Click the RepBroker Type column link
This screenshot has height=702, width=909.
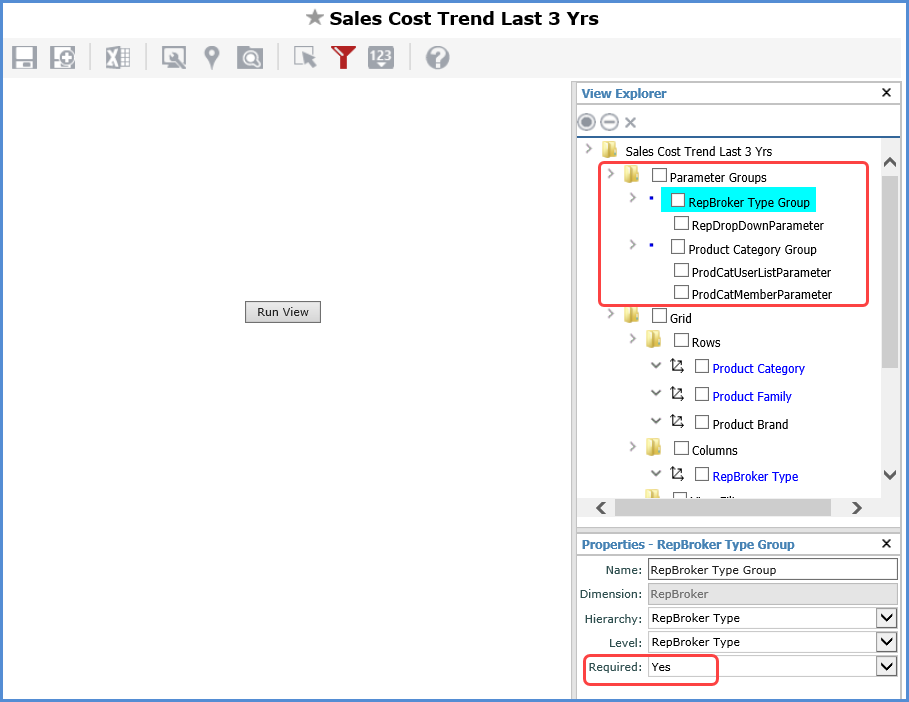755,476
